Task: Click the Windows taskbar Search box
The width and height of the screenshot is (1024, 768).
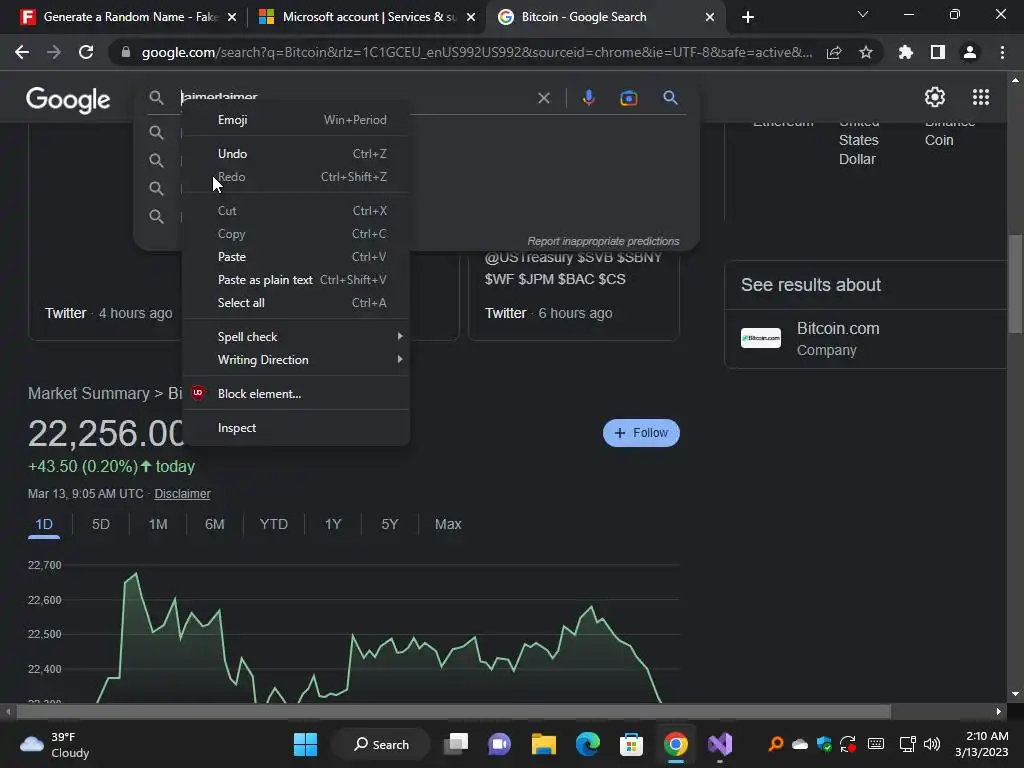Action: 381,744
